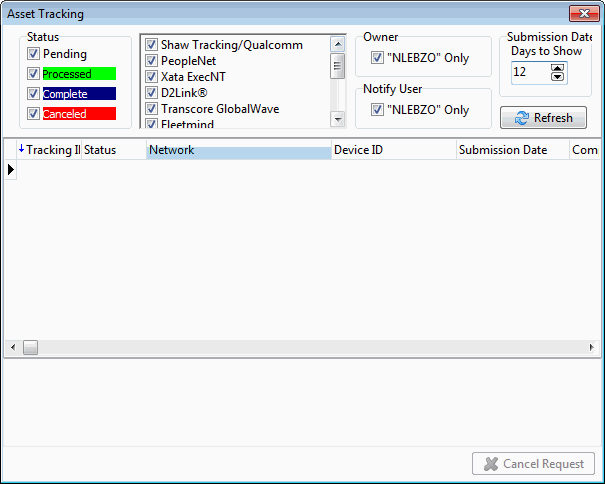This screenshot has width=605, height=484.
Task: Toggle the Processed status checkbox
Action: coord(33,73)
